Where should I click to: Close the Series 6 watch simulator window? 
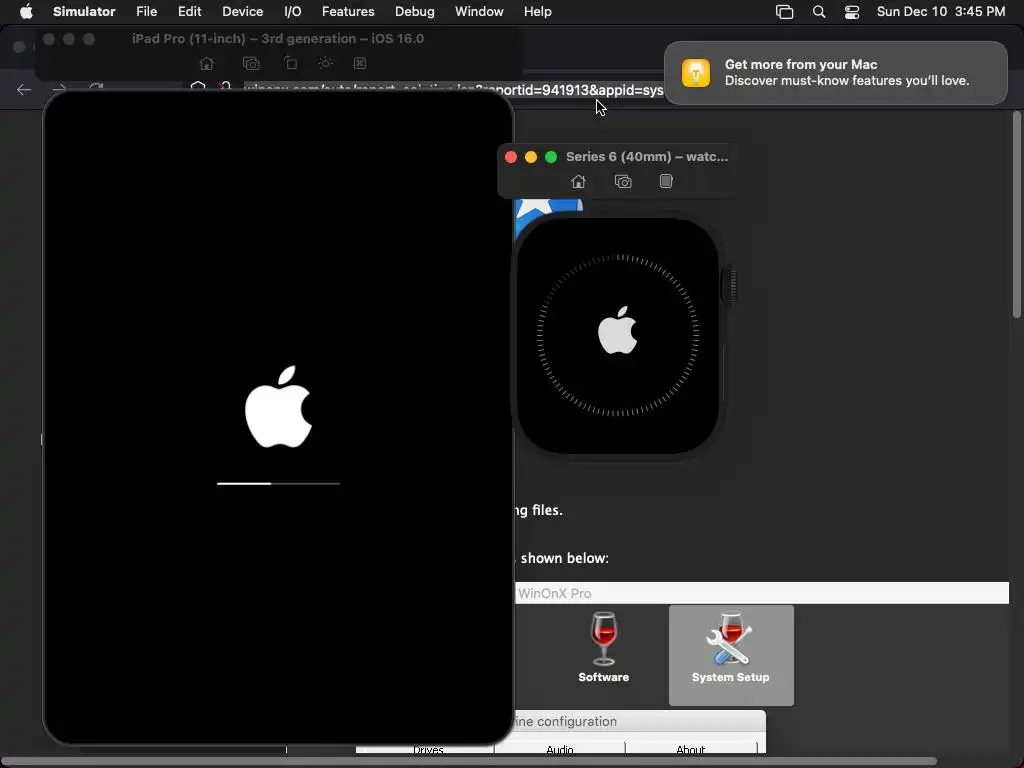[511, 157]
